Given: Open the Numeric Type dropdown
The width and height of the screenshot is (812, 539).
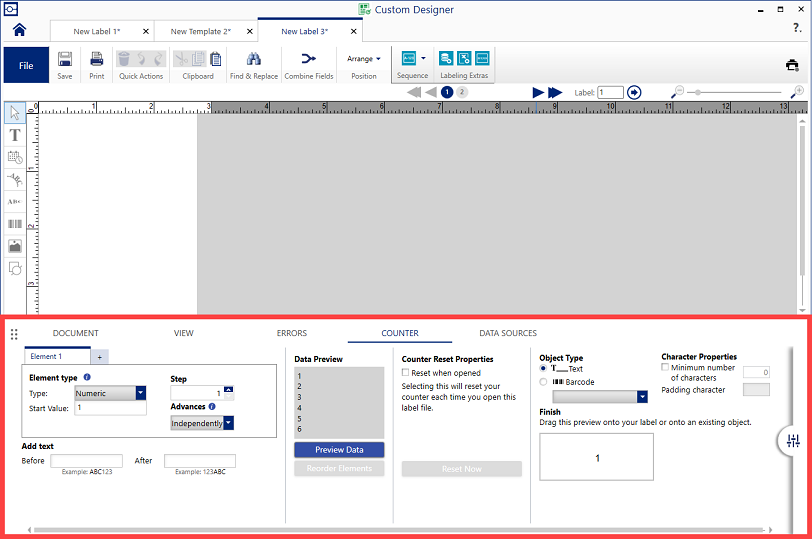Looking at the screenshot, I should pos(141,393).
